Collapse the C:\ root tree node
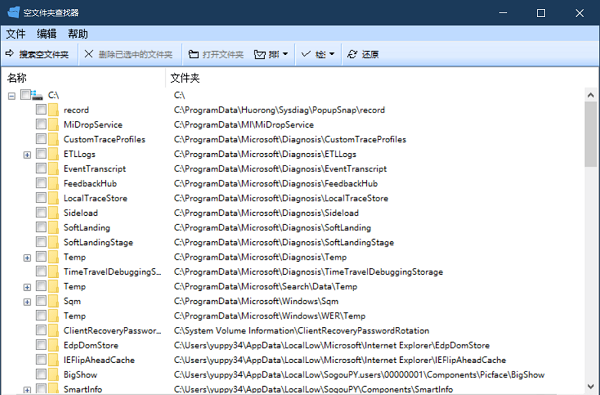 (12, 96)
